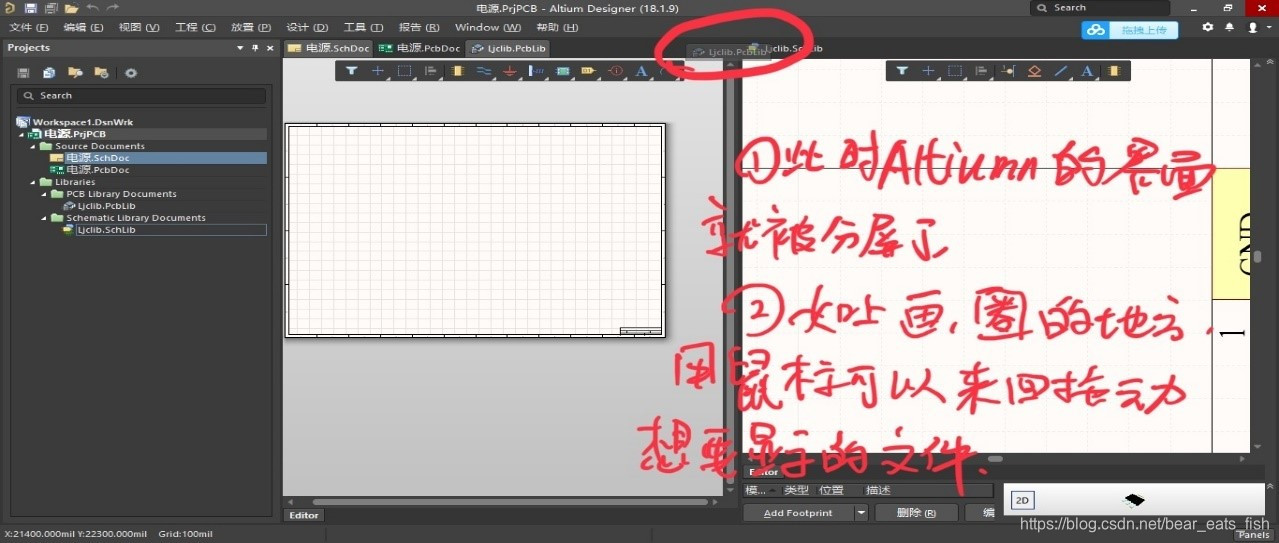Click the Projects panel save icon
Viewport: 1279px width, 543px height.
point(23,73)
